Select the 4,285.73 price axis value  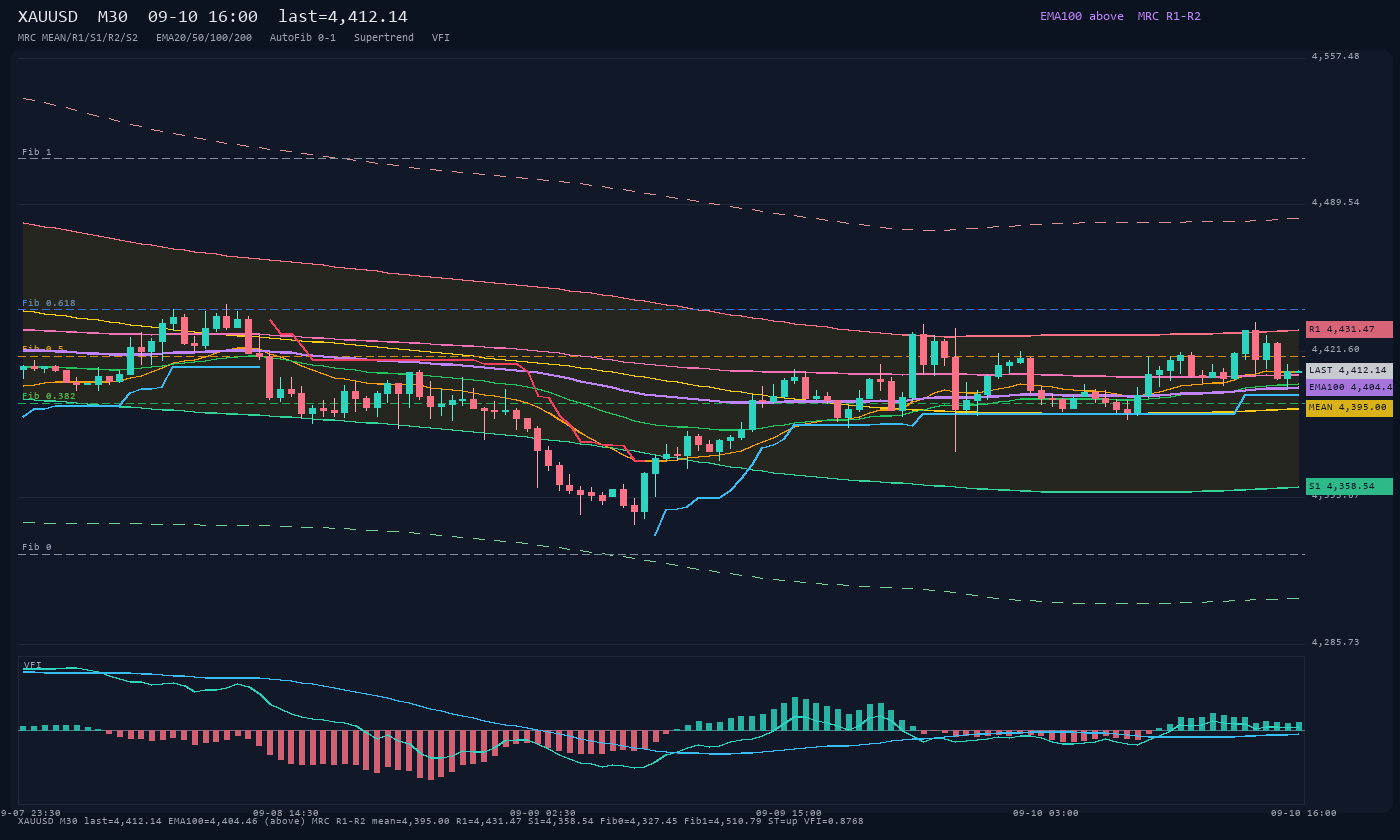click(1336, 642)
